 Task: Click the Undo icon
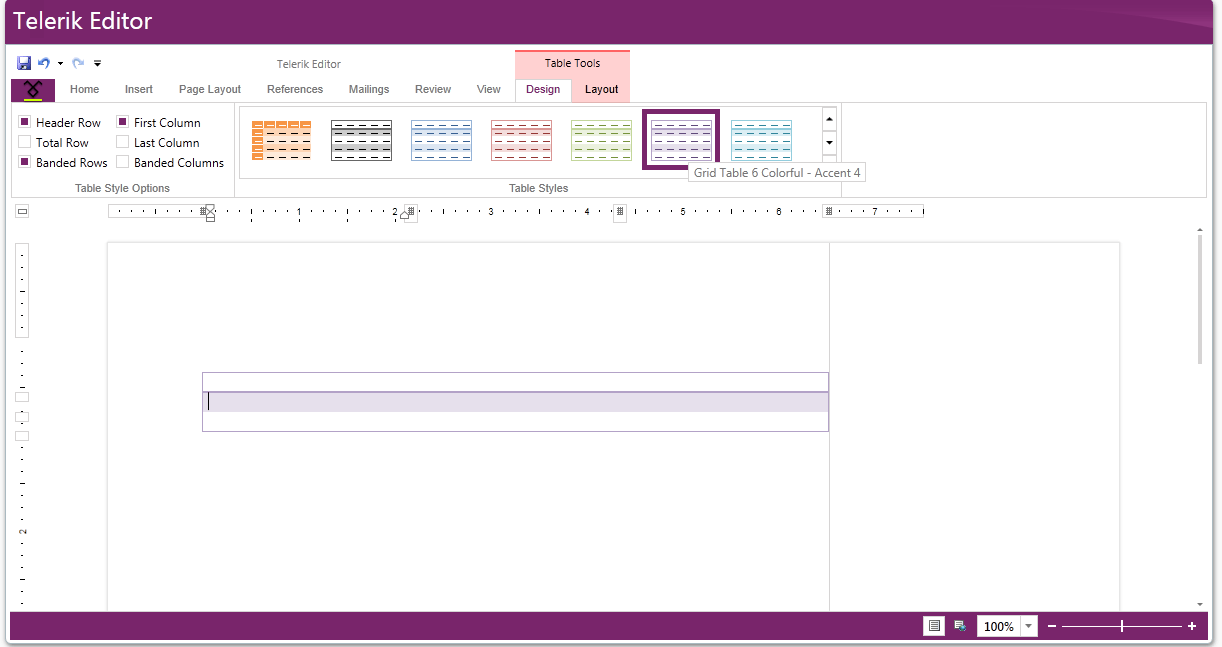(x=43, y=62)
